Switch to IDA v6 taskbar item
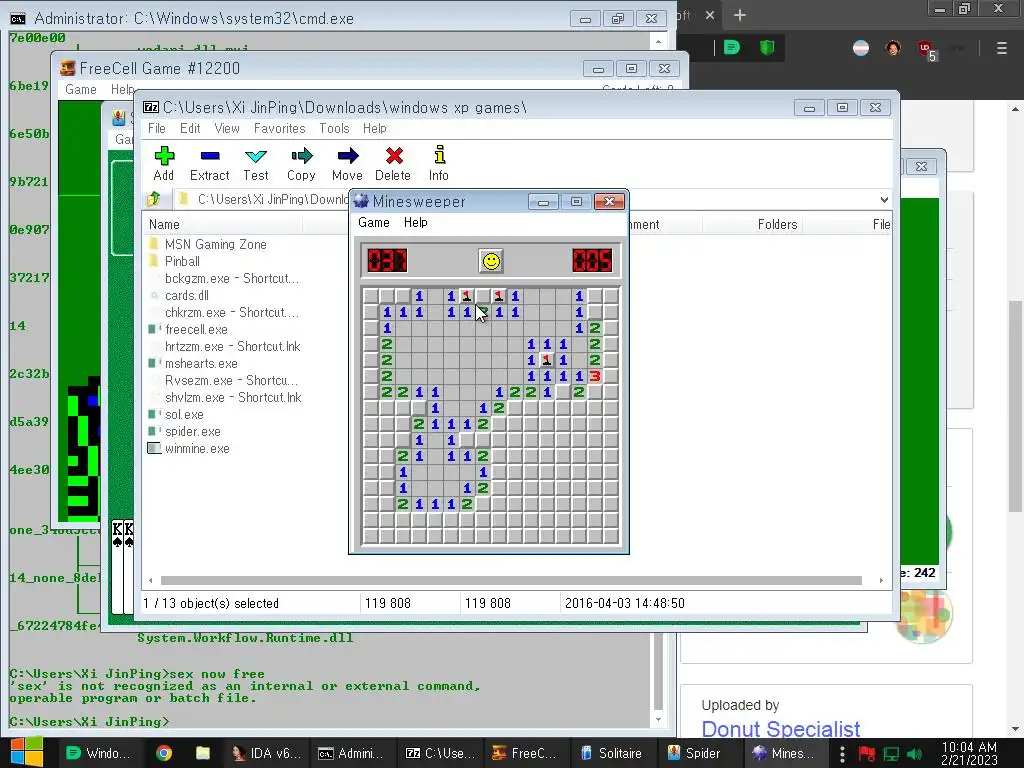Viewport: 1024px width, 768px height. 266,753
